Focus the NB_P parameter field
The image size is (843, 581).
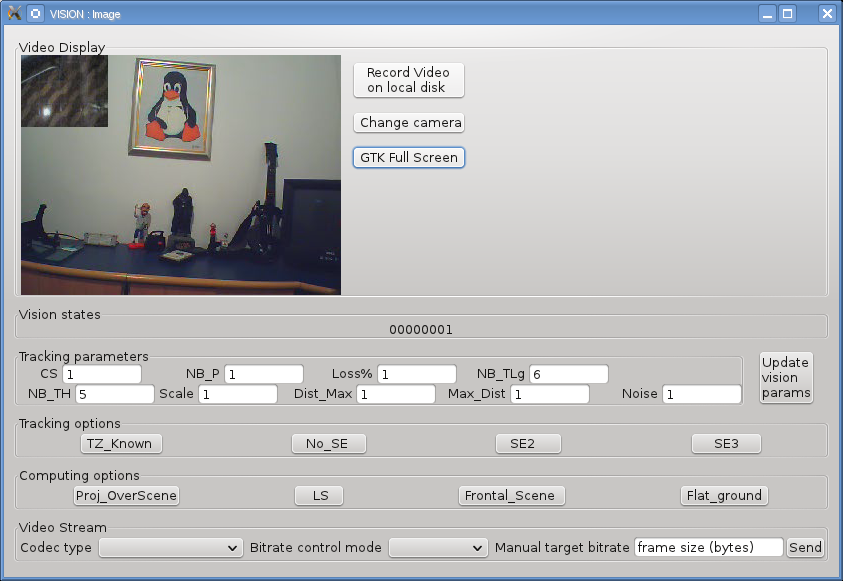[263, 374]
